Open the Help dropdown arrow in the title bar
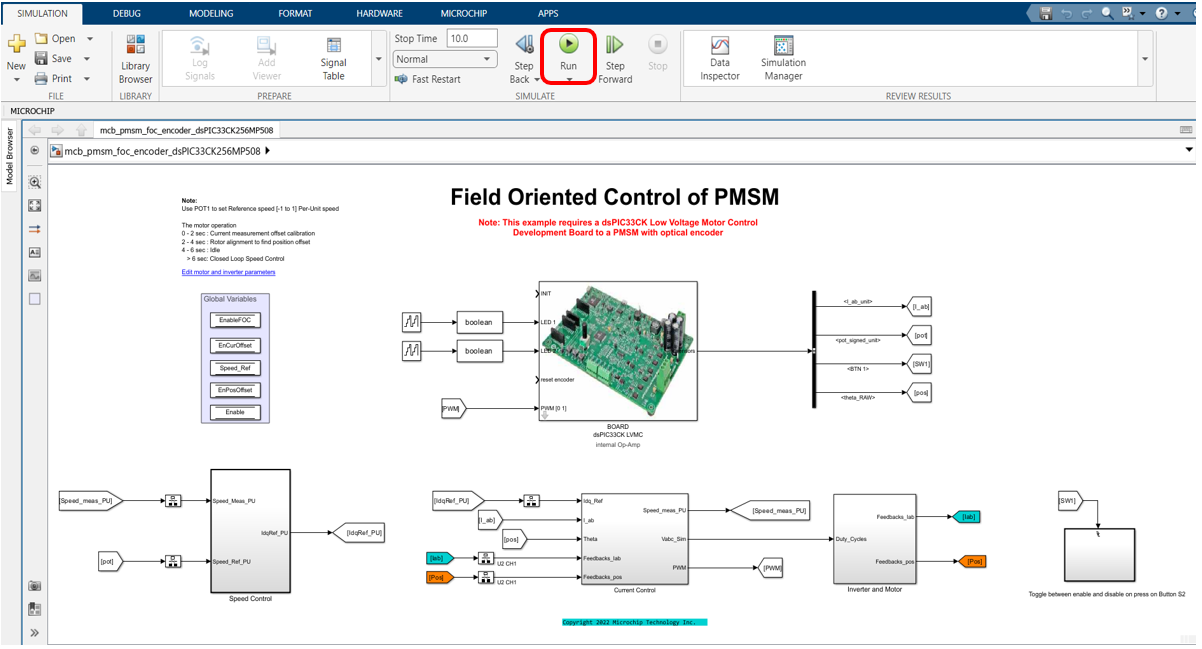This screenshot has width=1202, height=649. 1177,13
